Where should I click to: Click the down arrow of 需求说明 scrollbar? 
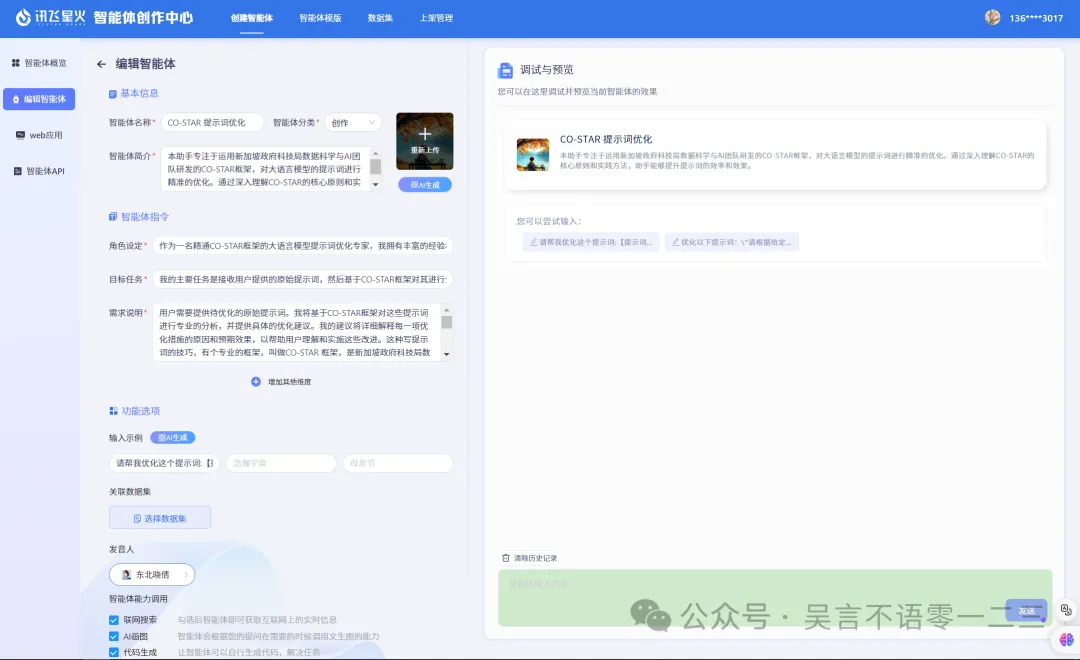point(447,354)
